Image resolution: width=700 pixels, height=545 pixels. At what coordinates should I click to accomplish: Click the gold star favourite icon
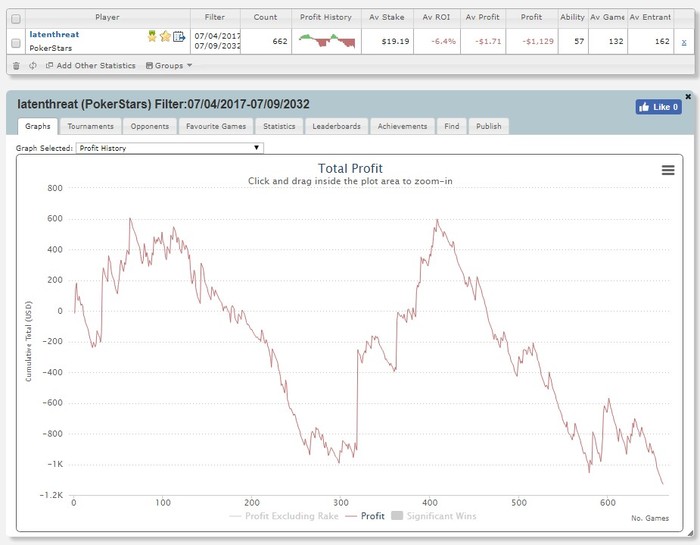(165, 36)
